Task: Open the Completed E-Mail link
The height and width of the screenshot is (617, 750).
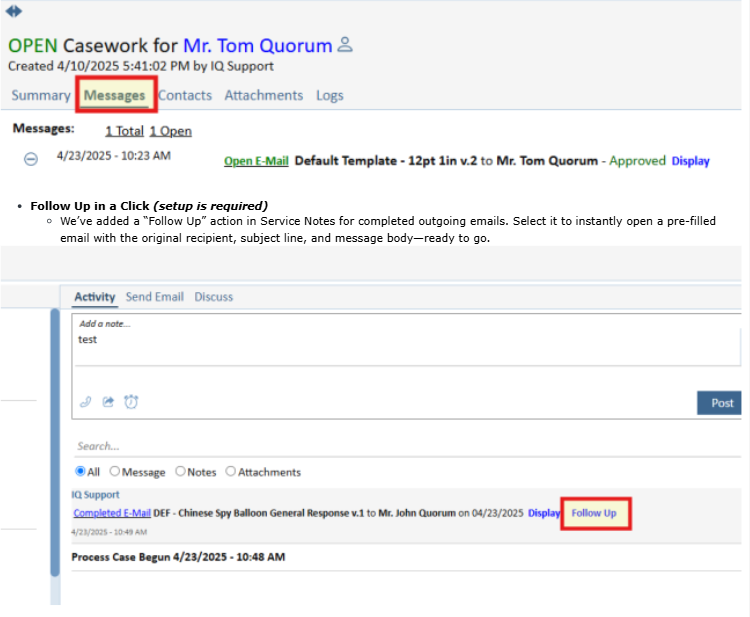Action: [112, 513]
